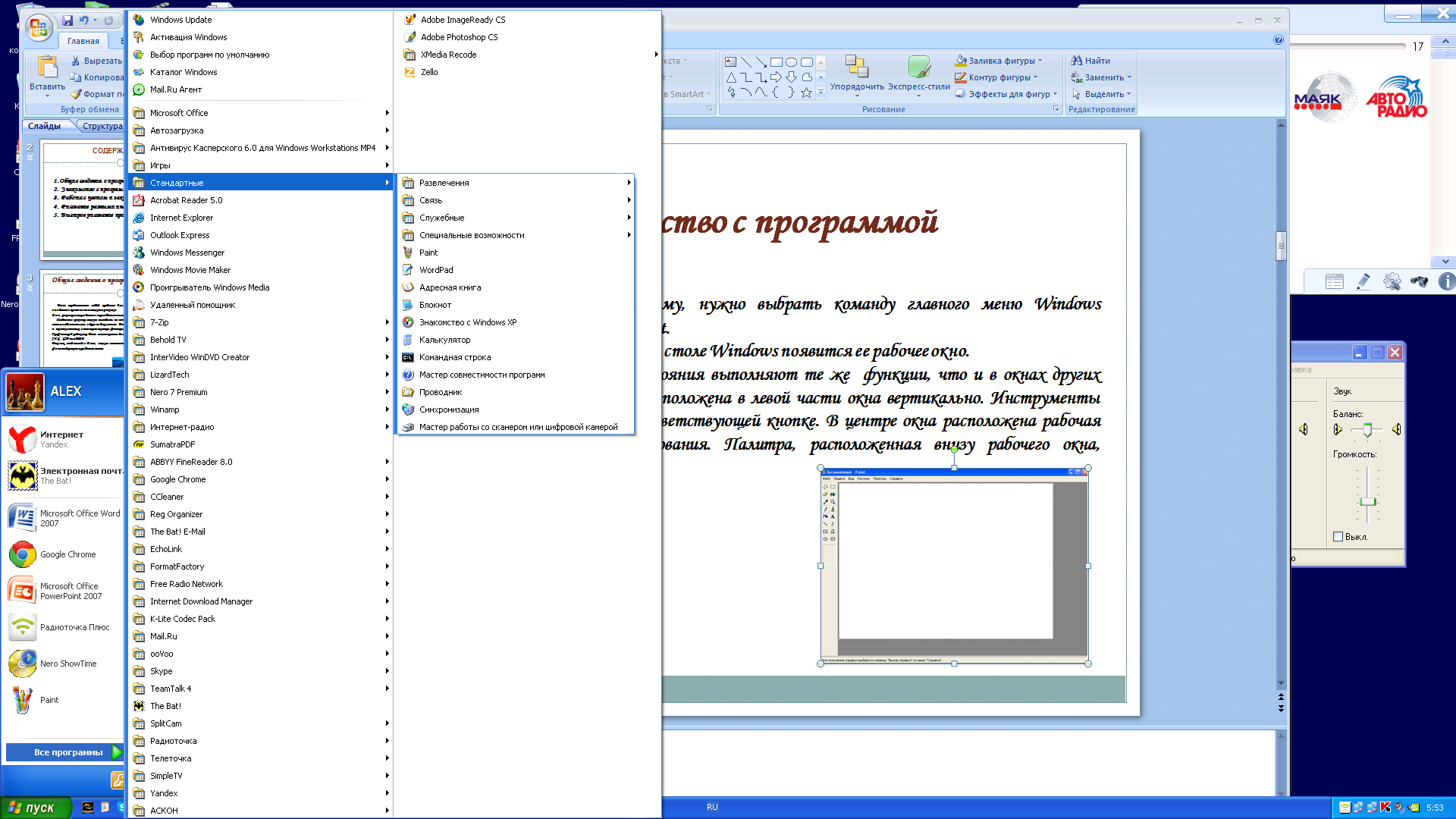Viewport: 1456px width, 819px height.
Task: Open Заливка фигуры dropdown
Action: point(999,61)
